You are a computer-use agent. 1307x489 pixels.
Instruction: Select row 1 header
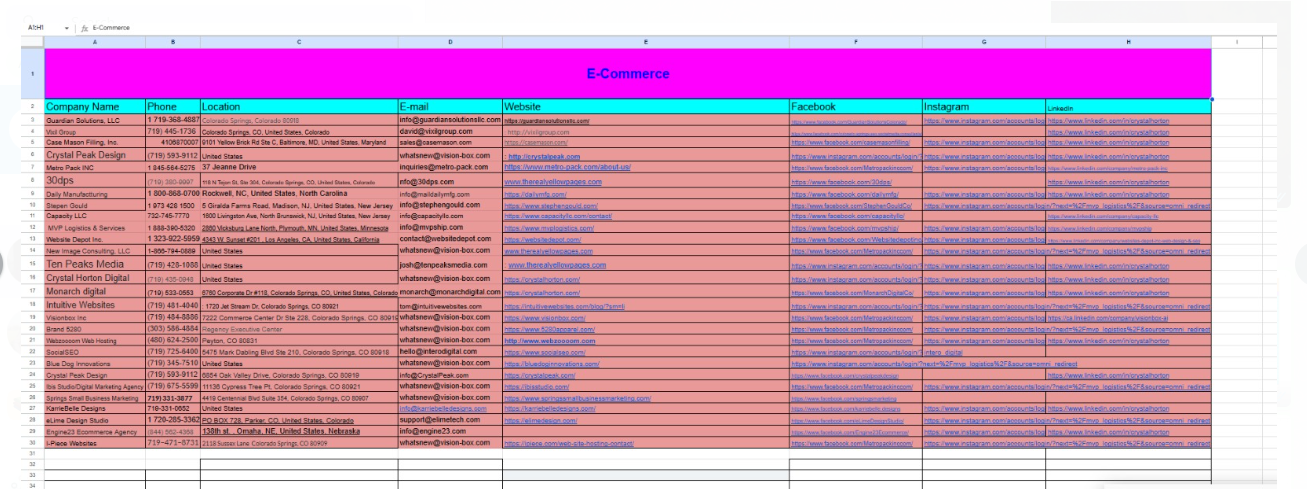tap(32, 73)
